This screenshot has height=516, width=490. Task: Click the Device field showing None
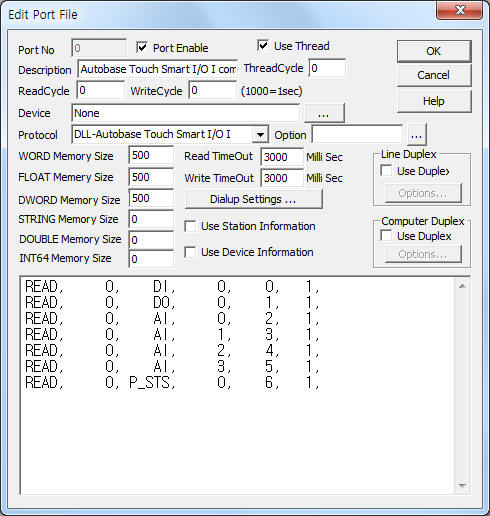click(185, 113)
